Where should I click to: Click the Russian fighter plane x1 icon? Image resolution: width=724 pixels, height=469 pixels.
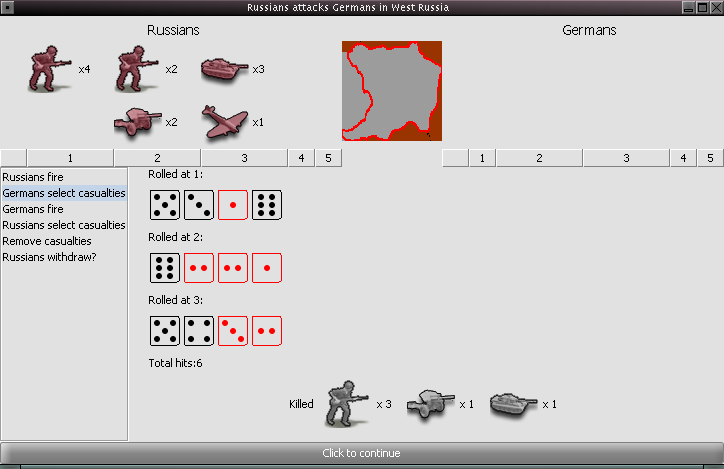[x=225, y=122]
